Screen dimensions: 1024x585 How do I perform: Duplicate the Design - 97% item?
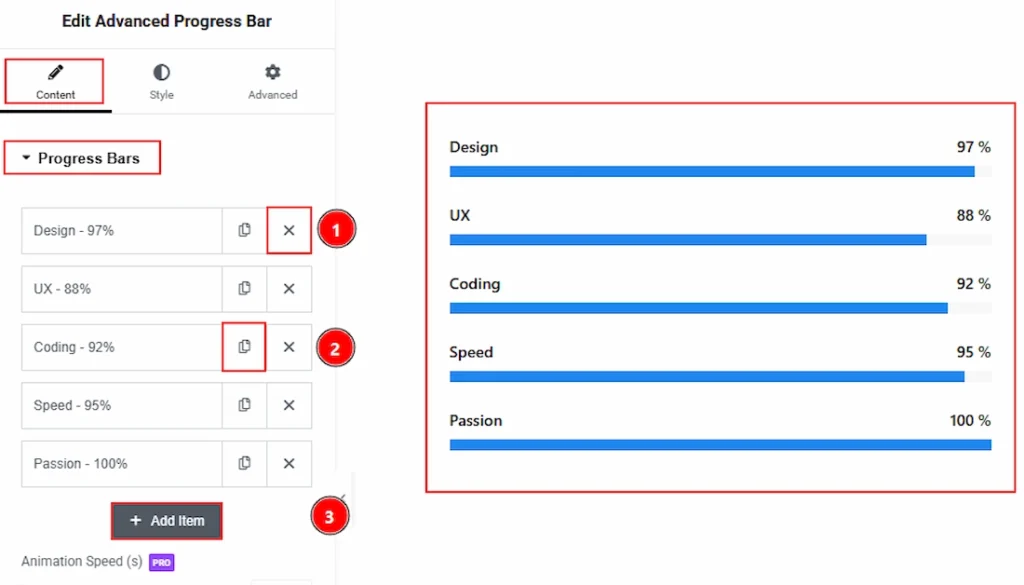[244, 230]
